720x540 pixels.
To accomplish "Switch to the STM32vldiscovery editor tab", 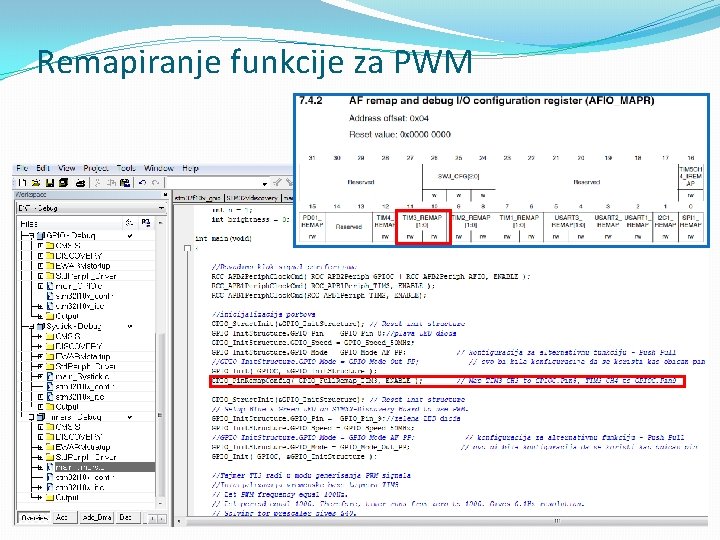I will tap(252, 198).
